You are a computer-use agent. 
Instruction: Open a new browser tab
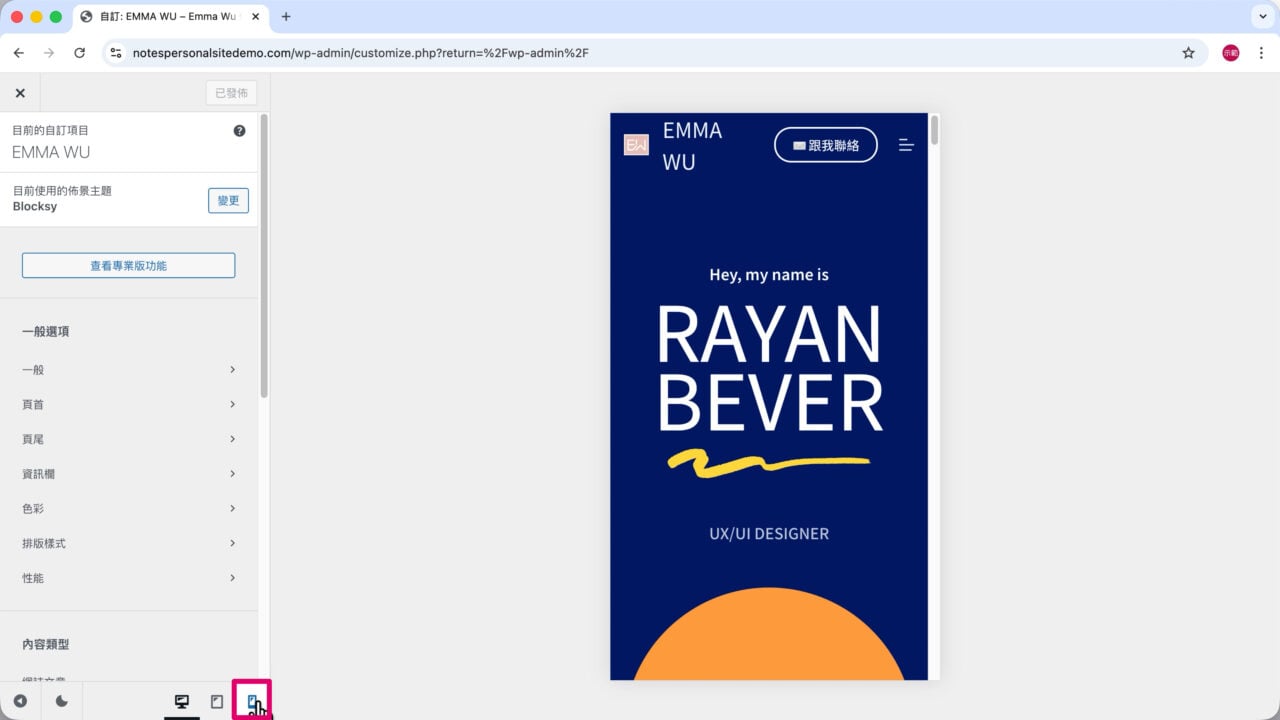[286, 17]
